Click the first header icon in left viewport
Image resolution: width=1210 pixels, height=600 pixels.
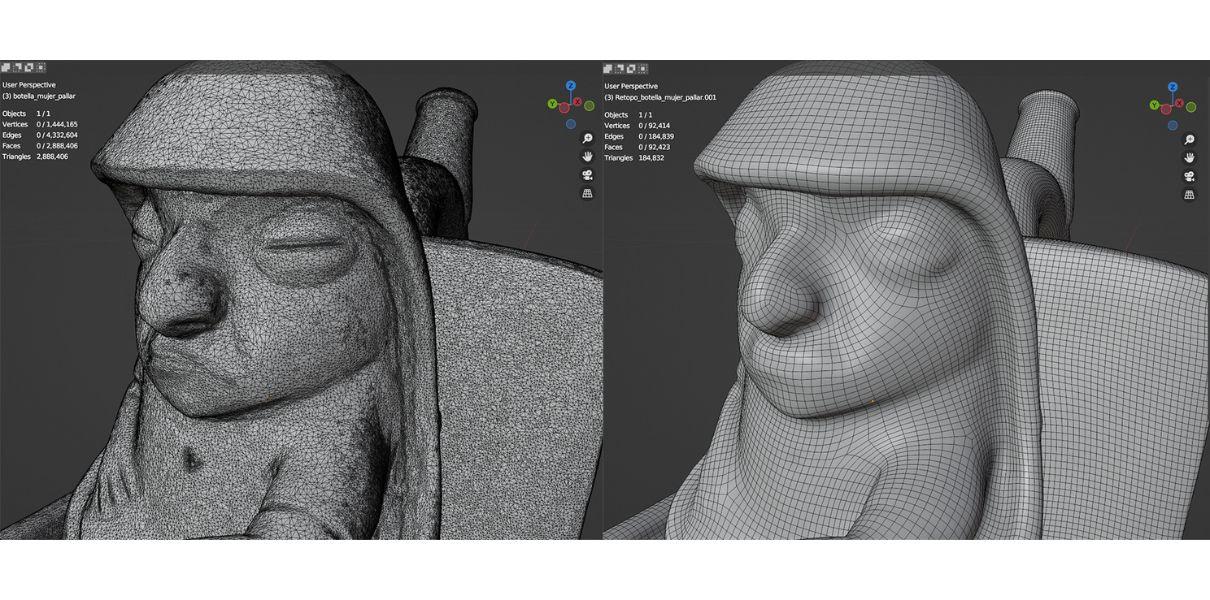[6, 67]
